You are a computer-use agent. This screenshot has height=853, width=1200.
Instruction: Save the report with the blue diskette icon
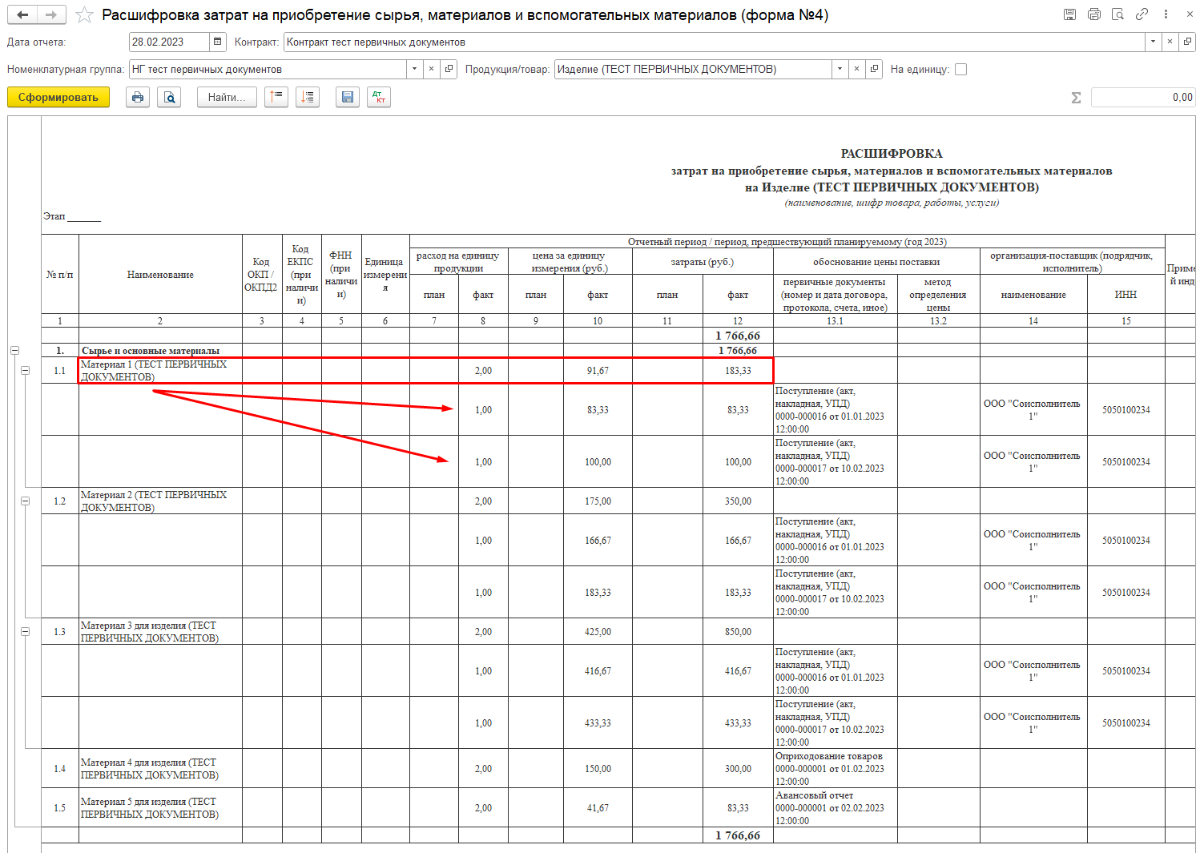[347, 97]
